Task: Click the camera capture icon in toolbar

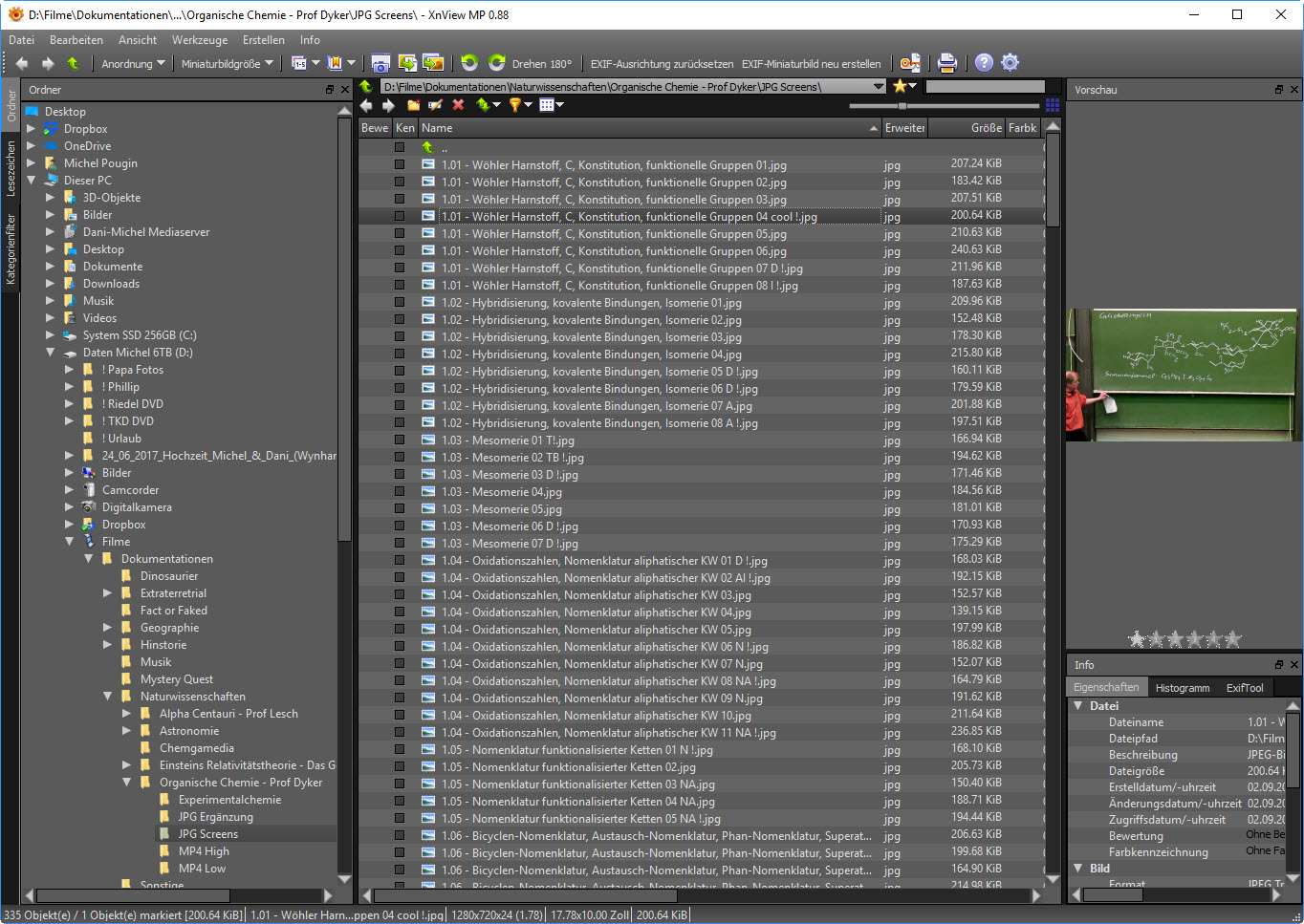Action: tap(380, 63)
